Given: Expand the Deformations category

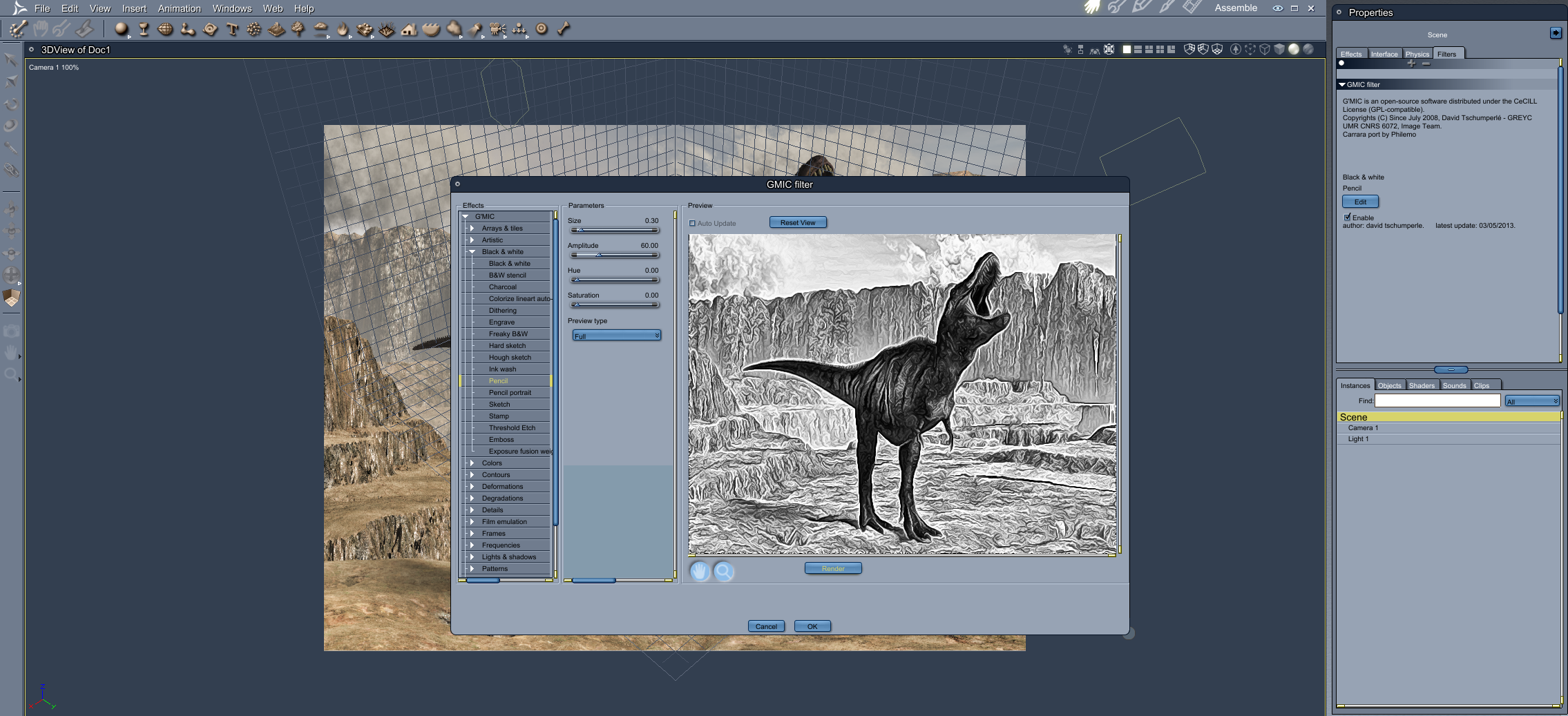Looking at the screenshot, I should (472, 487).
